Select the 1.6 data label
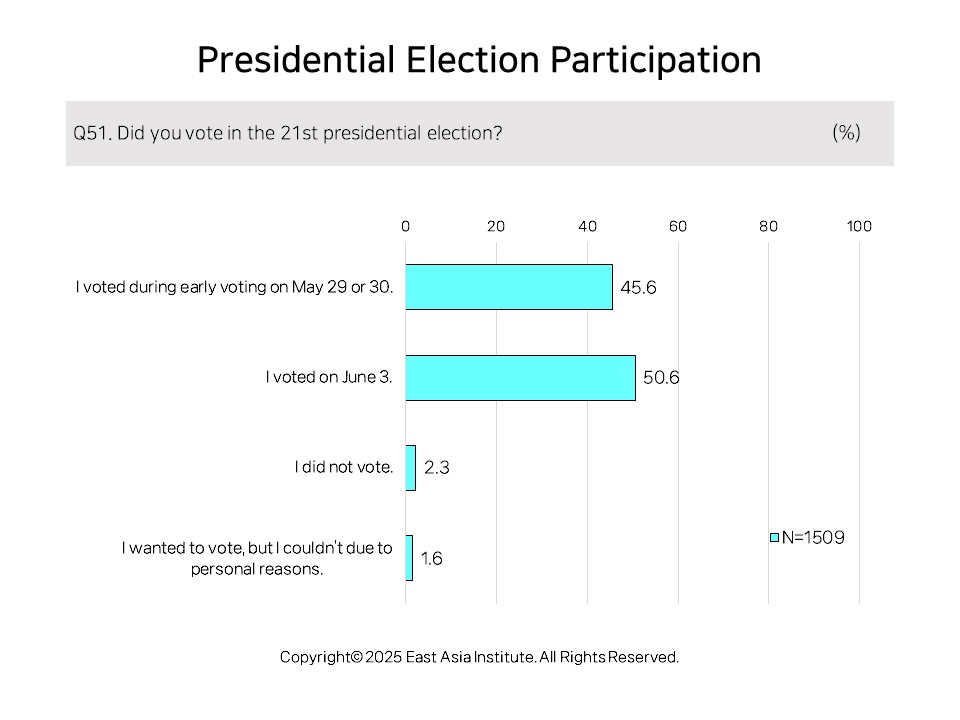Screen dimensions: 960x720 tap(432, 558)
